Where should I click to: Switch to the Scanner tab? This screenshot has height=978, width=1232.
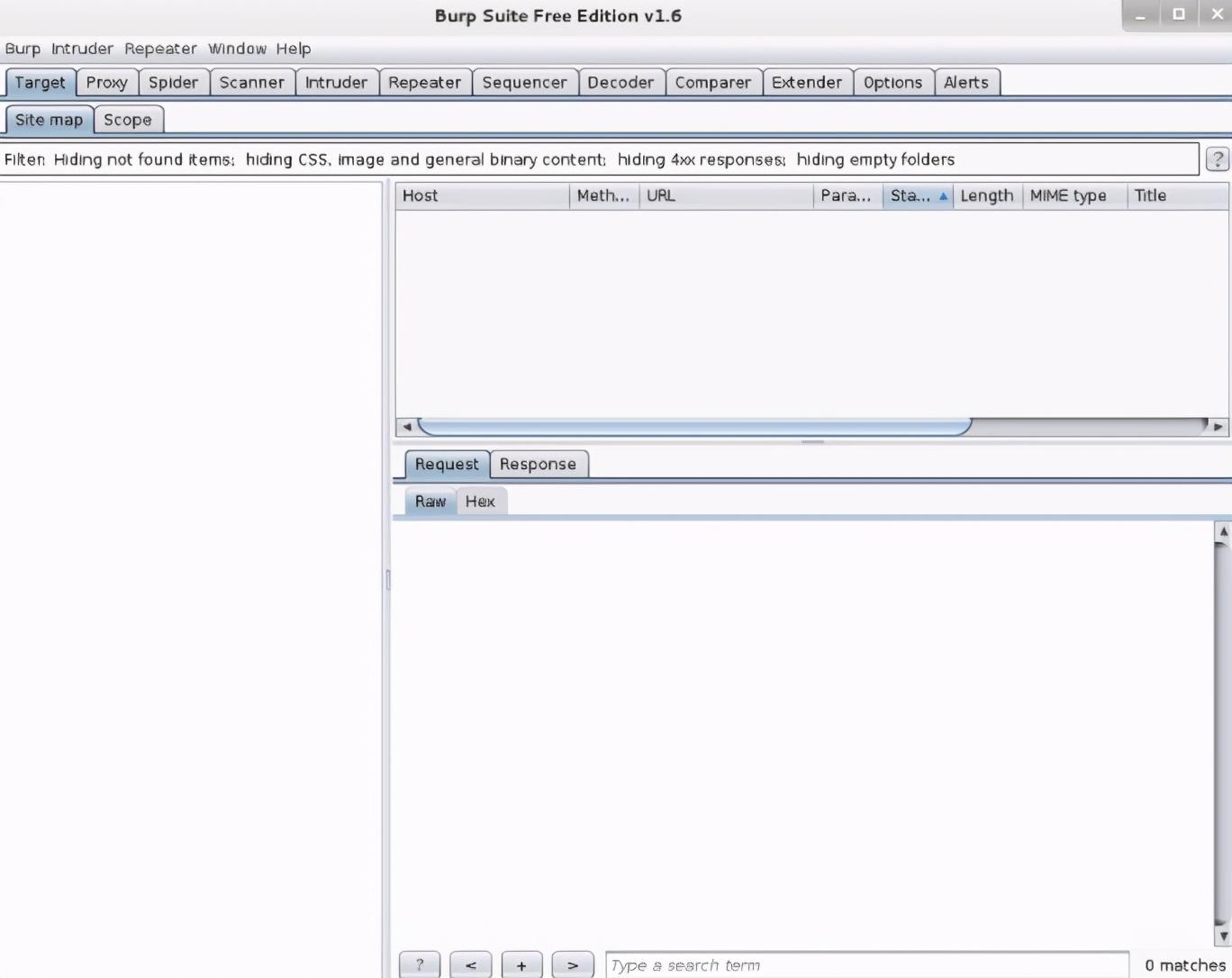[252, 83]
